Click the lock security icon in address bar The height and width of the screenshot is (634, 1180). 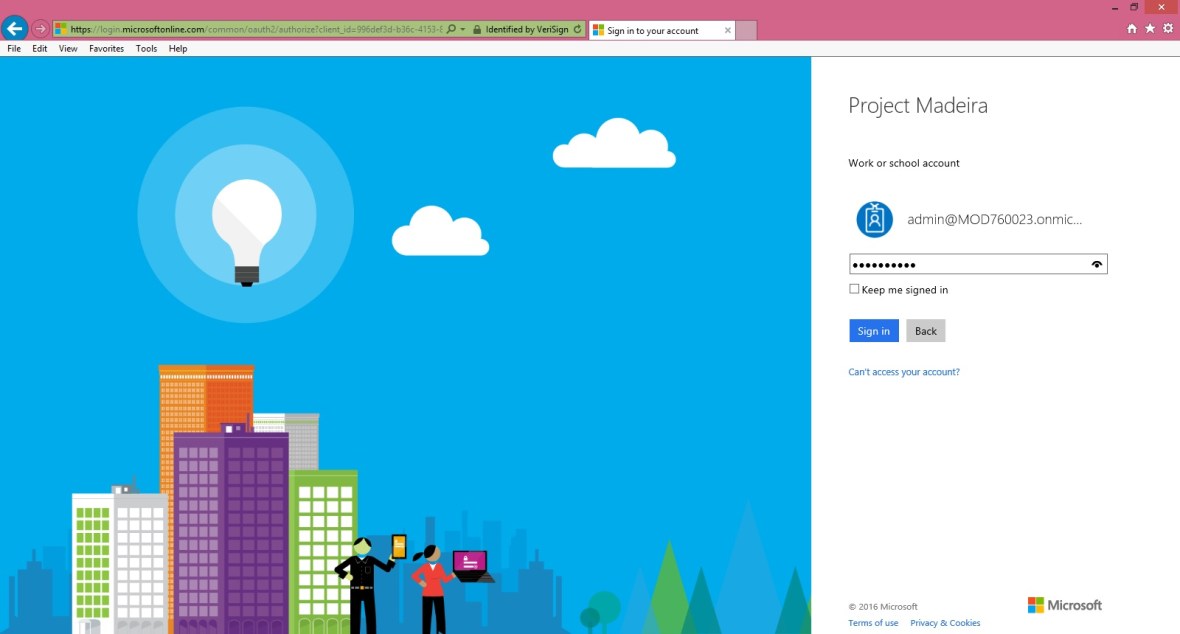(477, 30)
